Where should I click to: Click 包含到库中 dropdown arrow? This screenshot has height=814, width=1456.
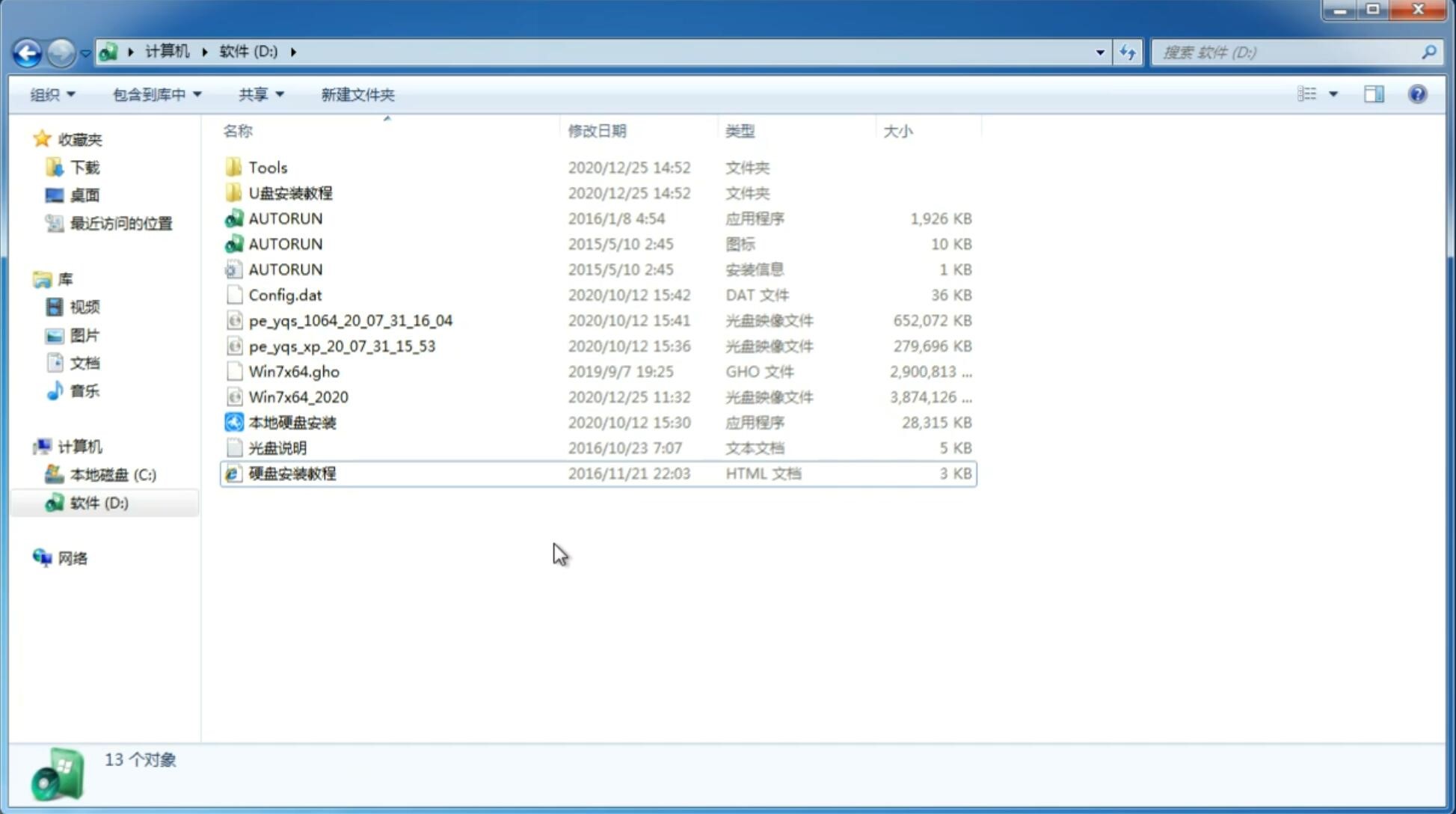click(197, 94)
